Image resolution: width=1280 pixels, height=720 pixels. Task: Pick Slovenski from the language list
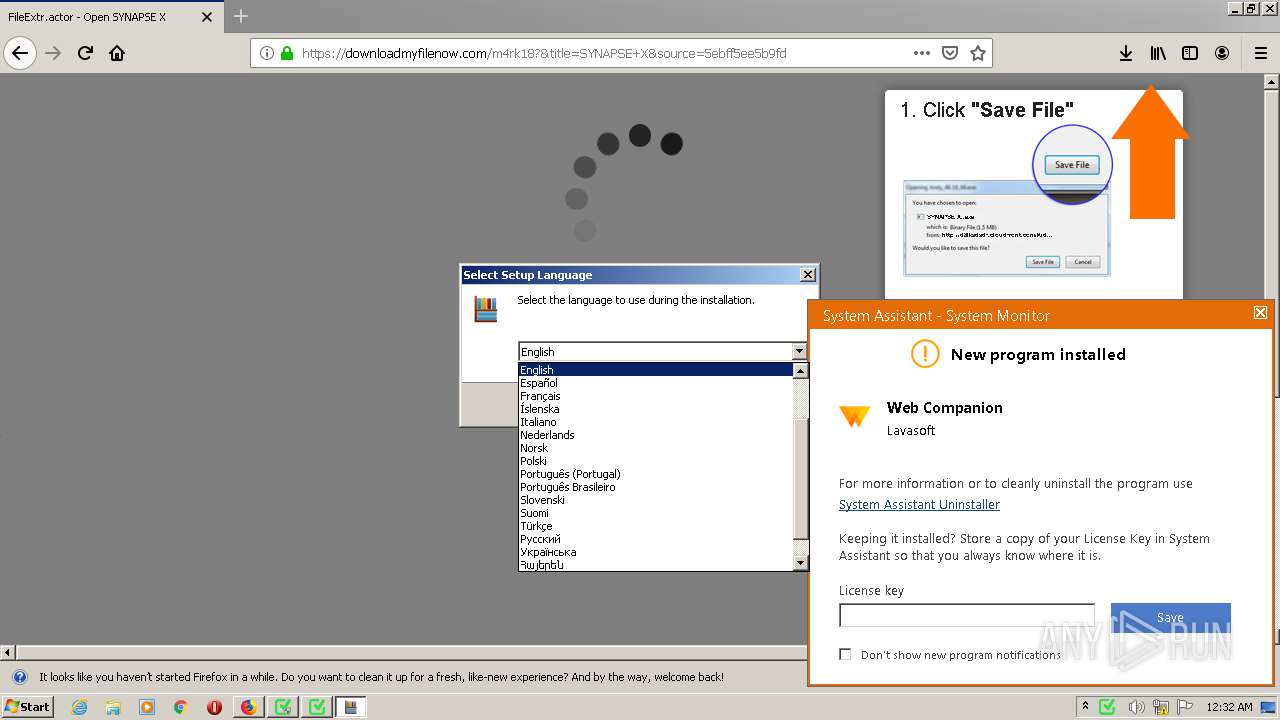tap(655, 500)
